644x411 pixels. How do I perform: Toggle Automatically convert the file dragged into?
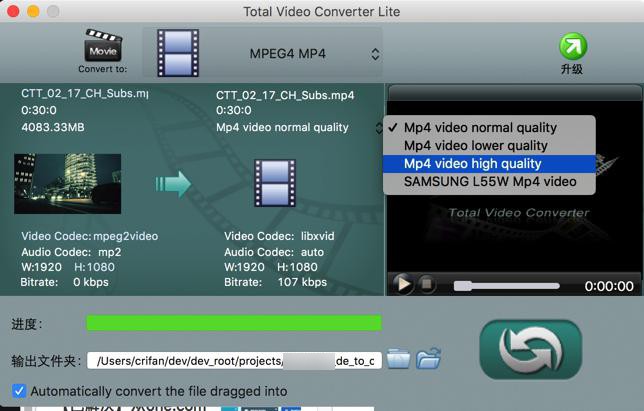click(x=19, y=391)
